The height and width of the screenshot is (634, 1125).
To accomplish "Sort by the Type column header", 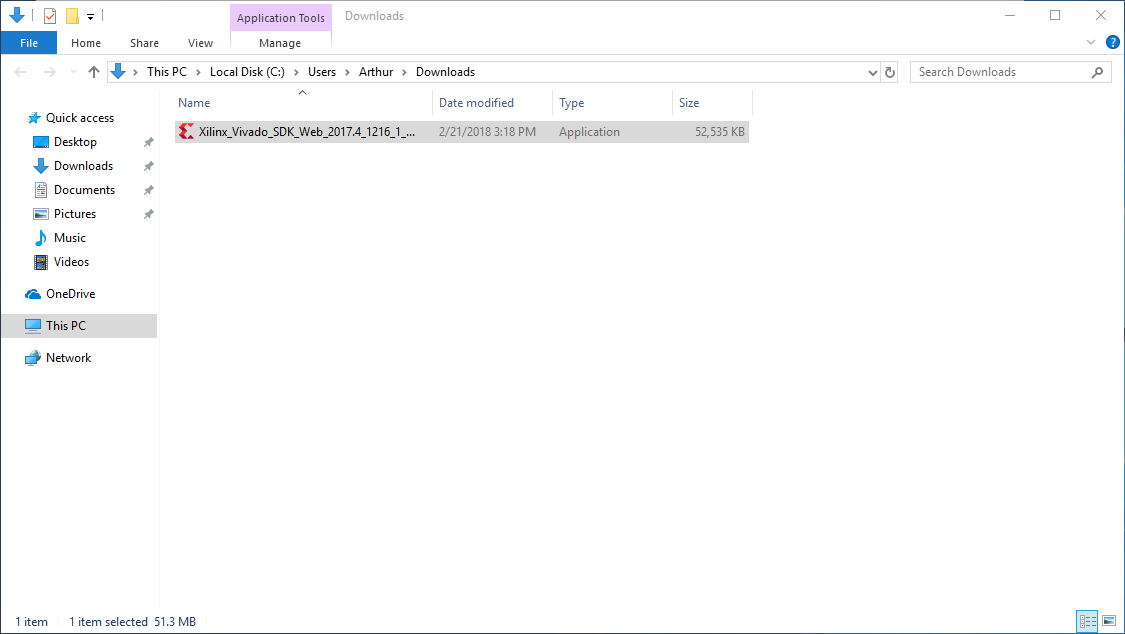I will tap(612, 103).
